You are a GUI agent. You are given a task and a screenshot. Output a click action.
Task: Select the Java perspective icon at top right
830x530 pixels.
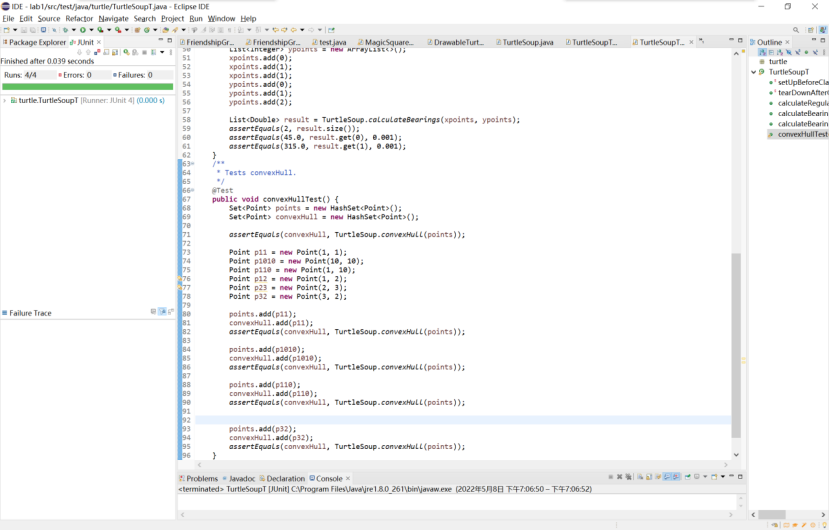point(823,30)
